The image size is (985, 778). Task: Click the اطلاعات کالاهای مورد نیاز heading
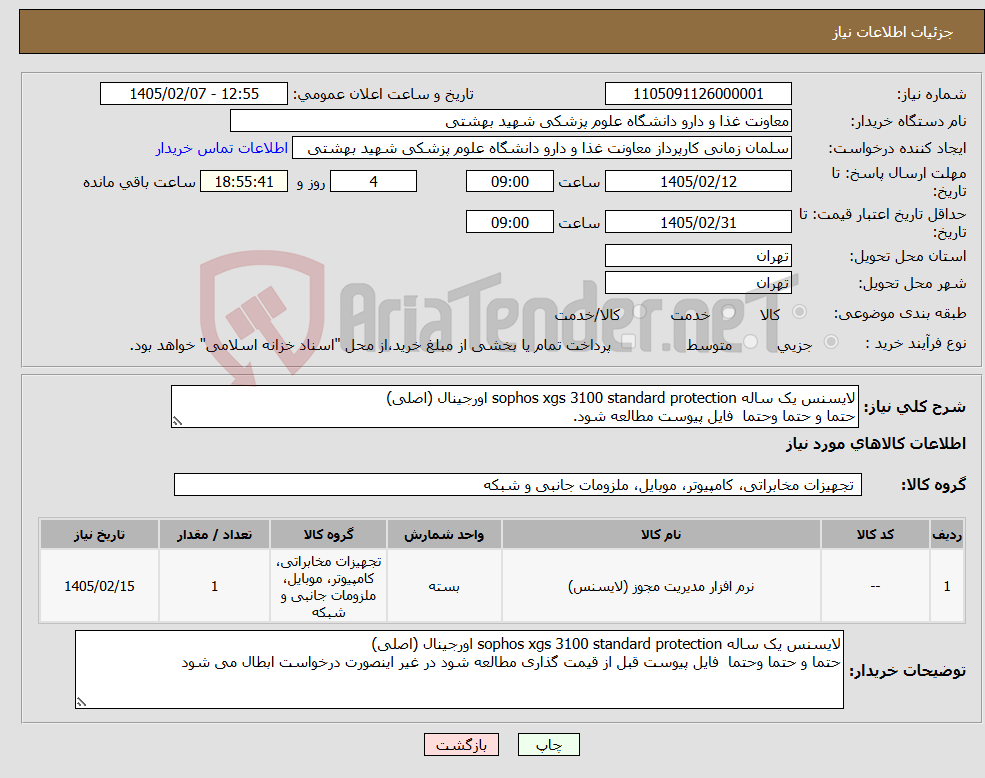tap(876, 444)
